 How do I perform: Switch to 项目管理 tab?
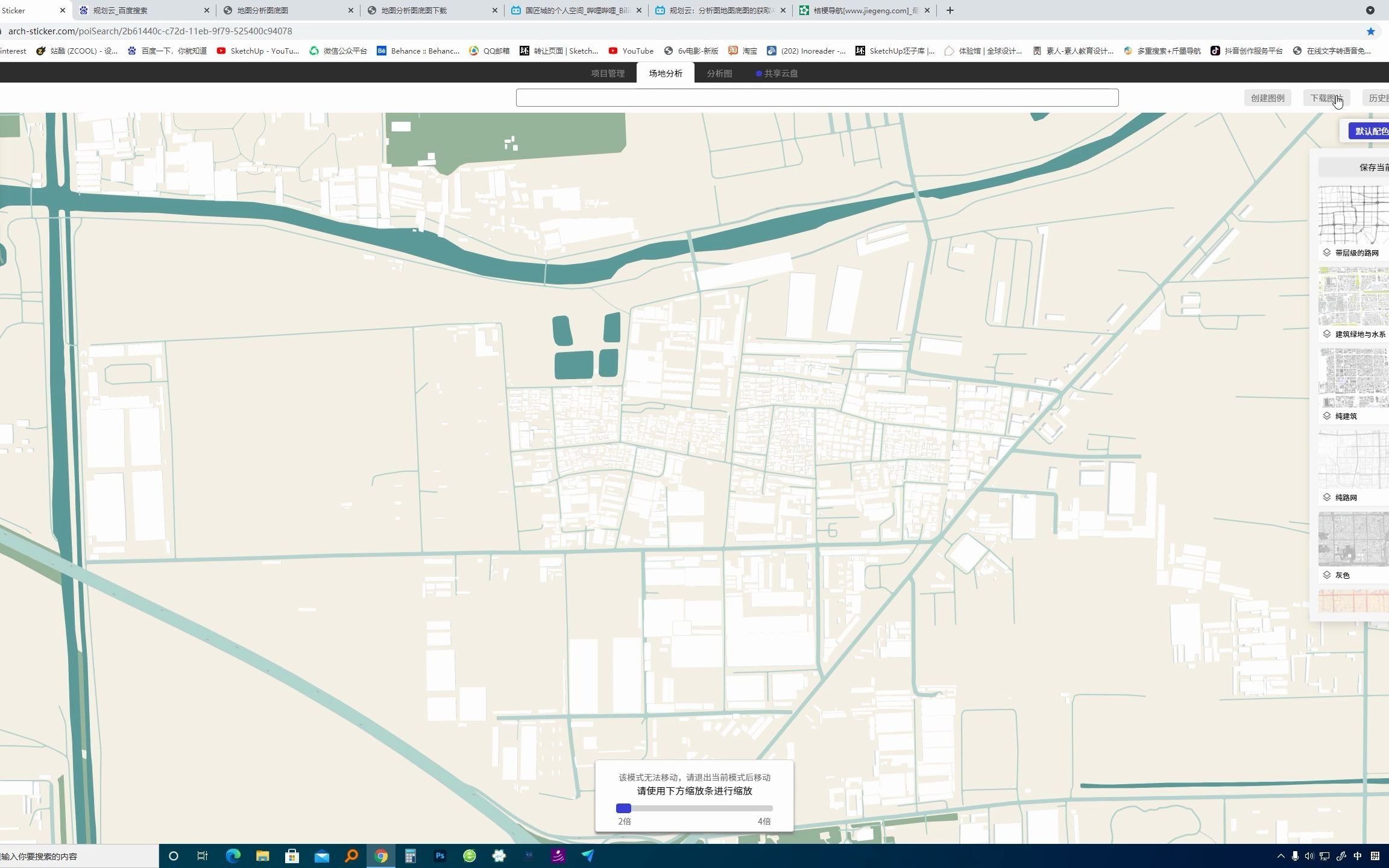click(x=607, y=74)
